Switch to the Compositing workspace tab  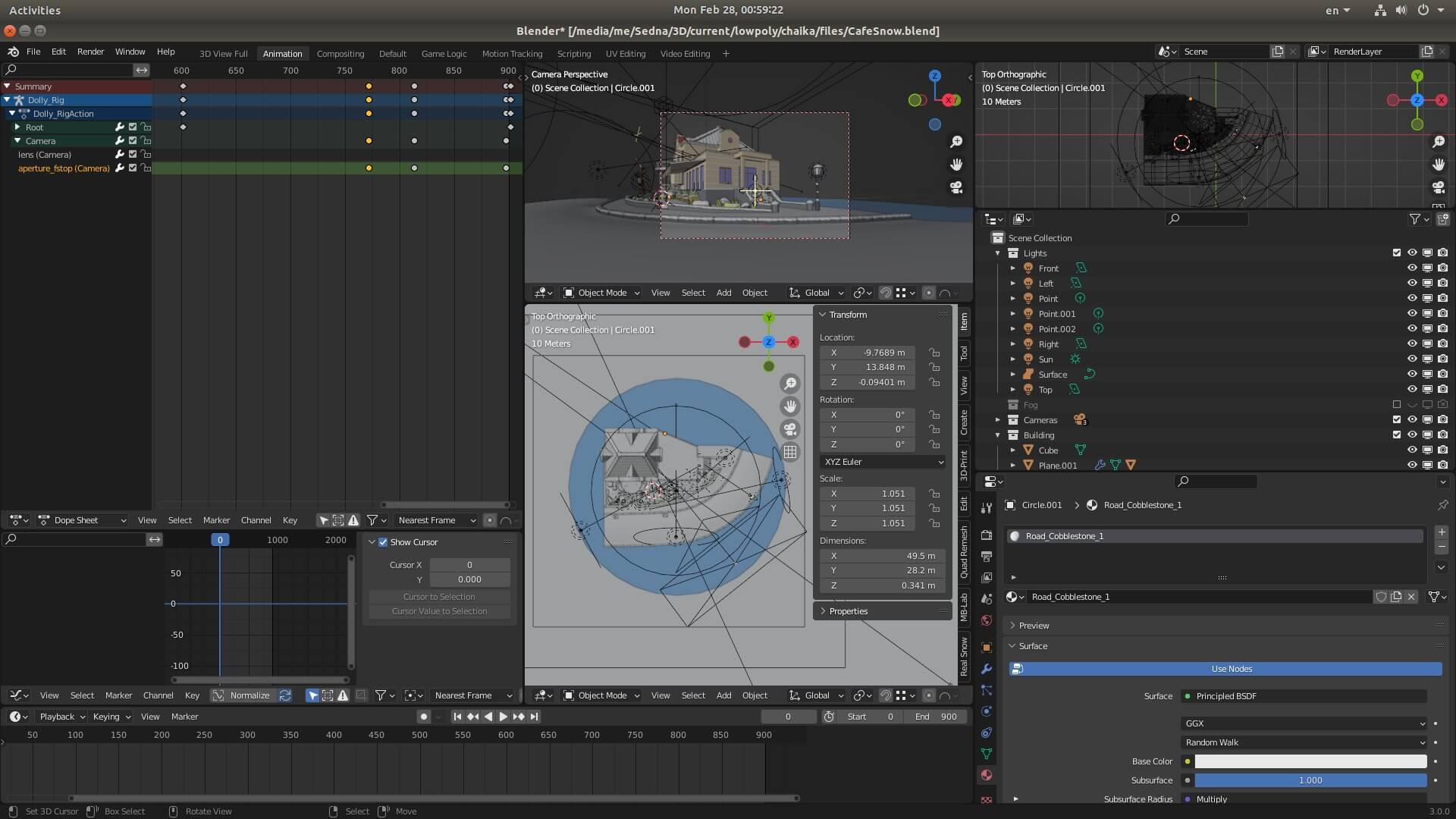340,54
